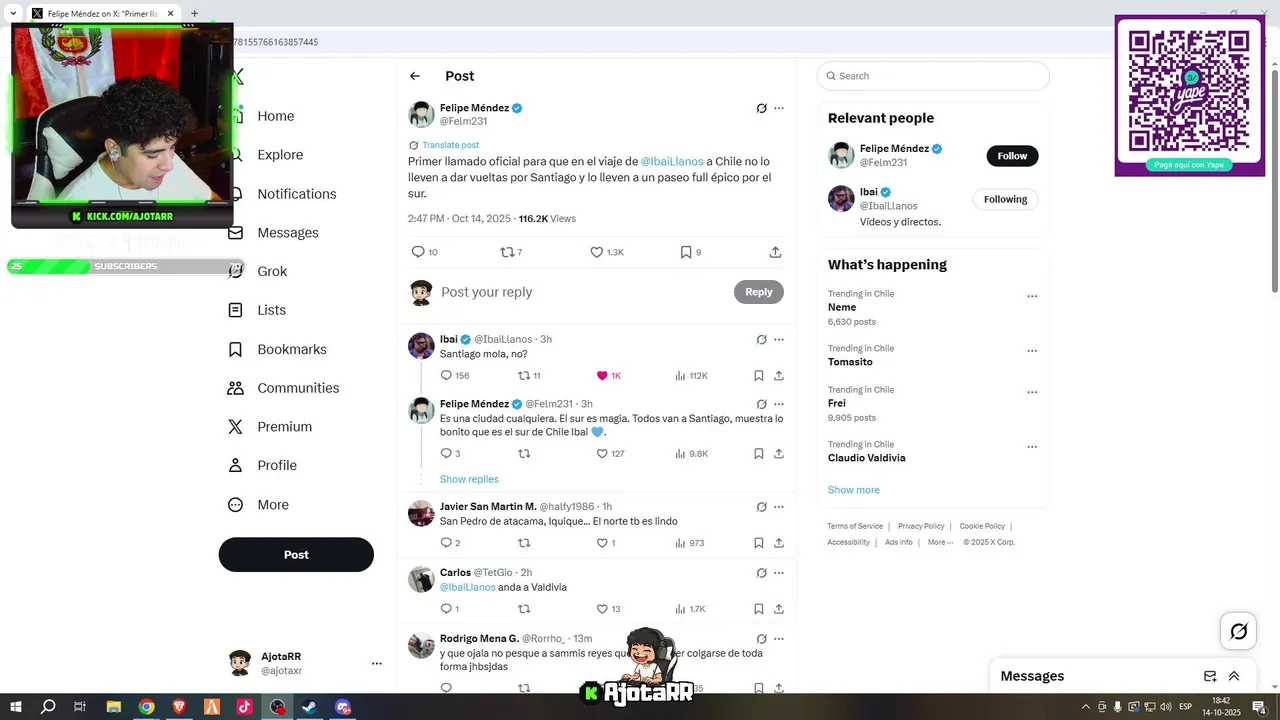Open Felipe Méndez profile avatar on main post
Viewport: 1280px width, 720px height.
click(x=421, y=114)
